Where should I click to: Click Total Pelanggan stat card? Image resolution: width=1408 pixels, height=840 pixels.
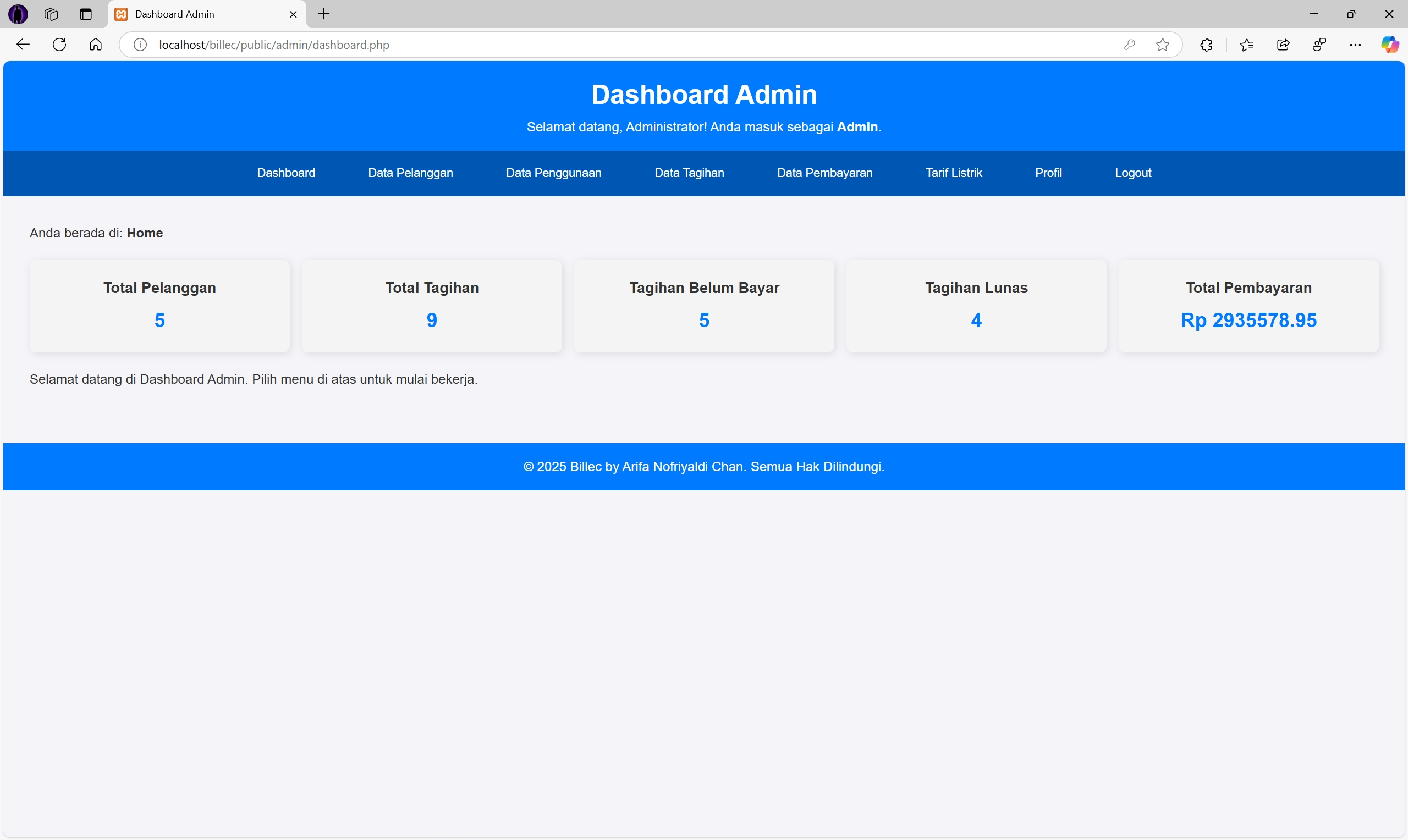point(159,305)
